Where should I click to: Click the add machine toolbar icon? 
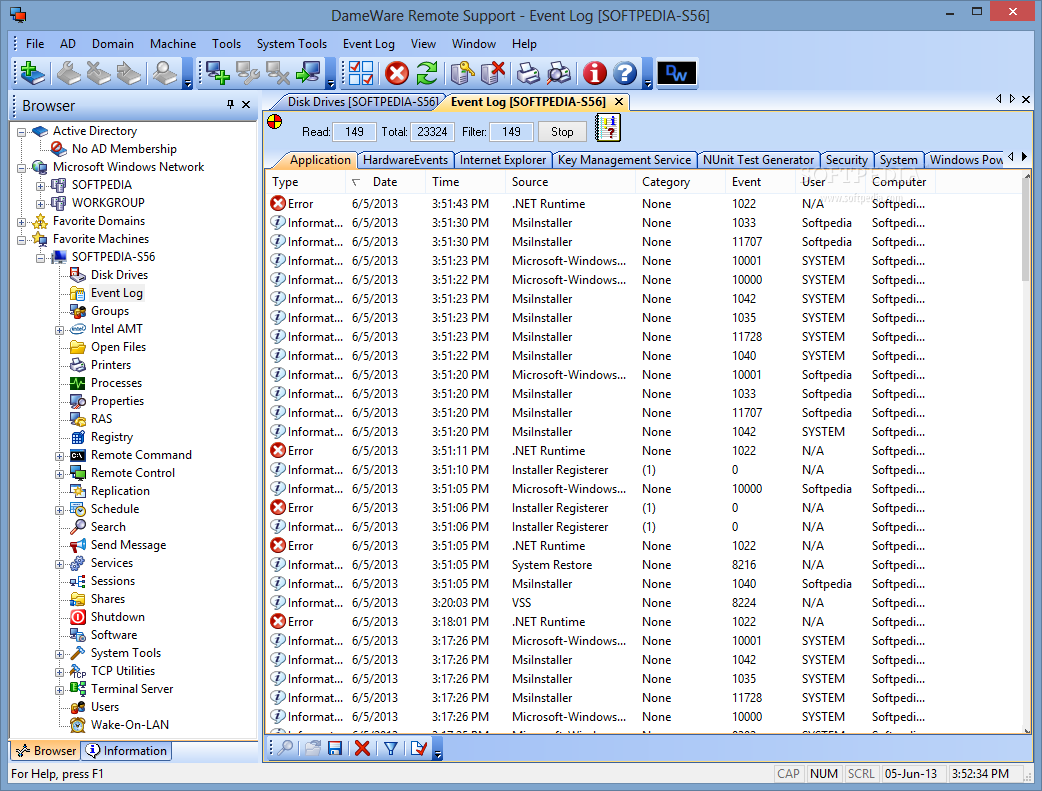(x=217, y=73)
